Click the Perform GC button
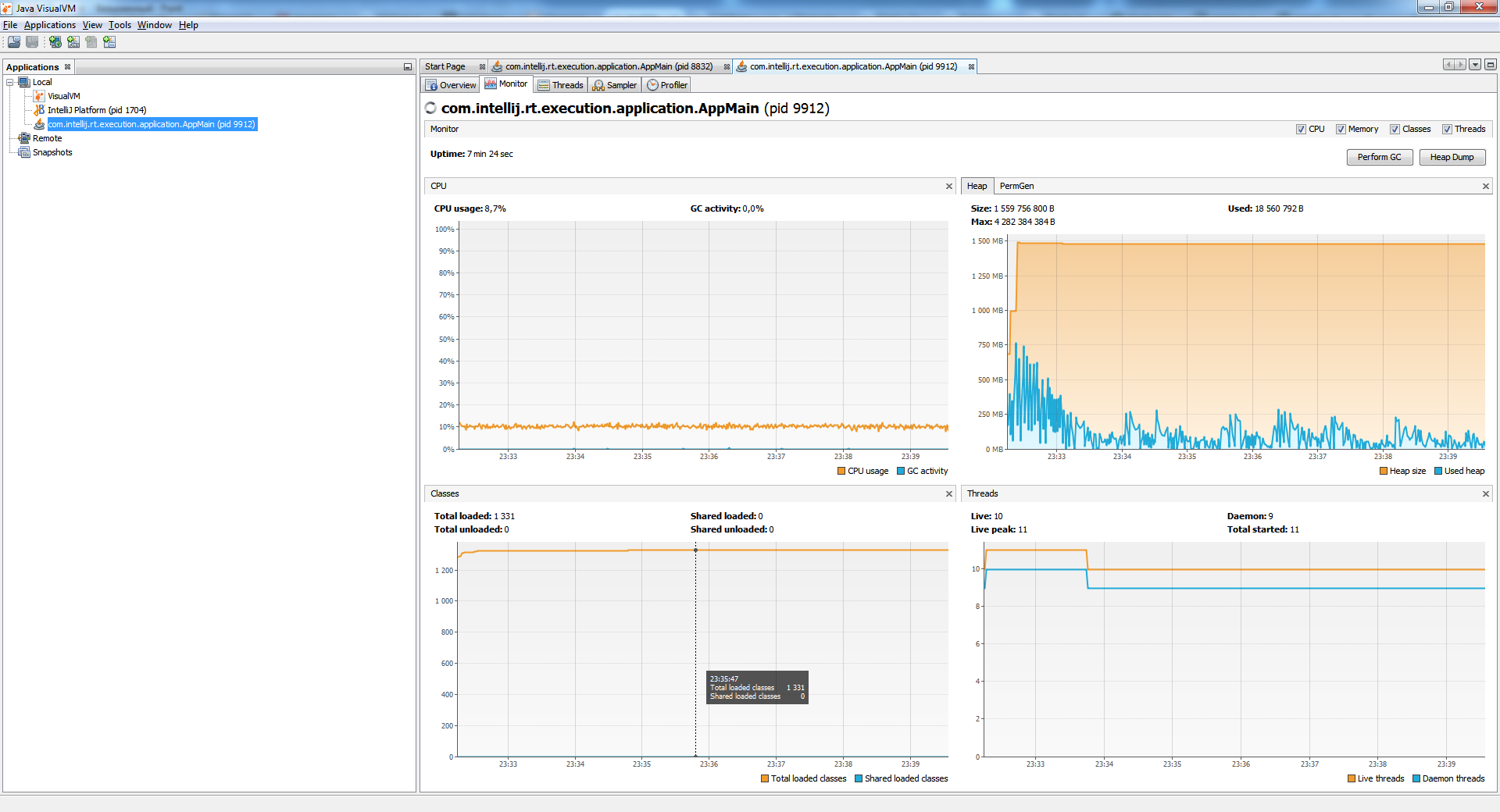 click(x=1379, y=157)
